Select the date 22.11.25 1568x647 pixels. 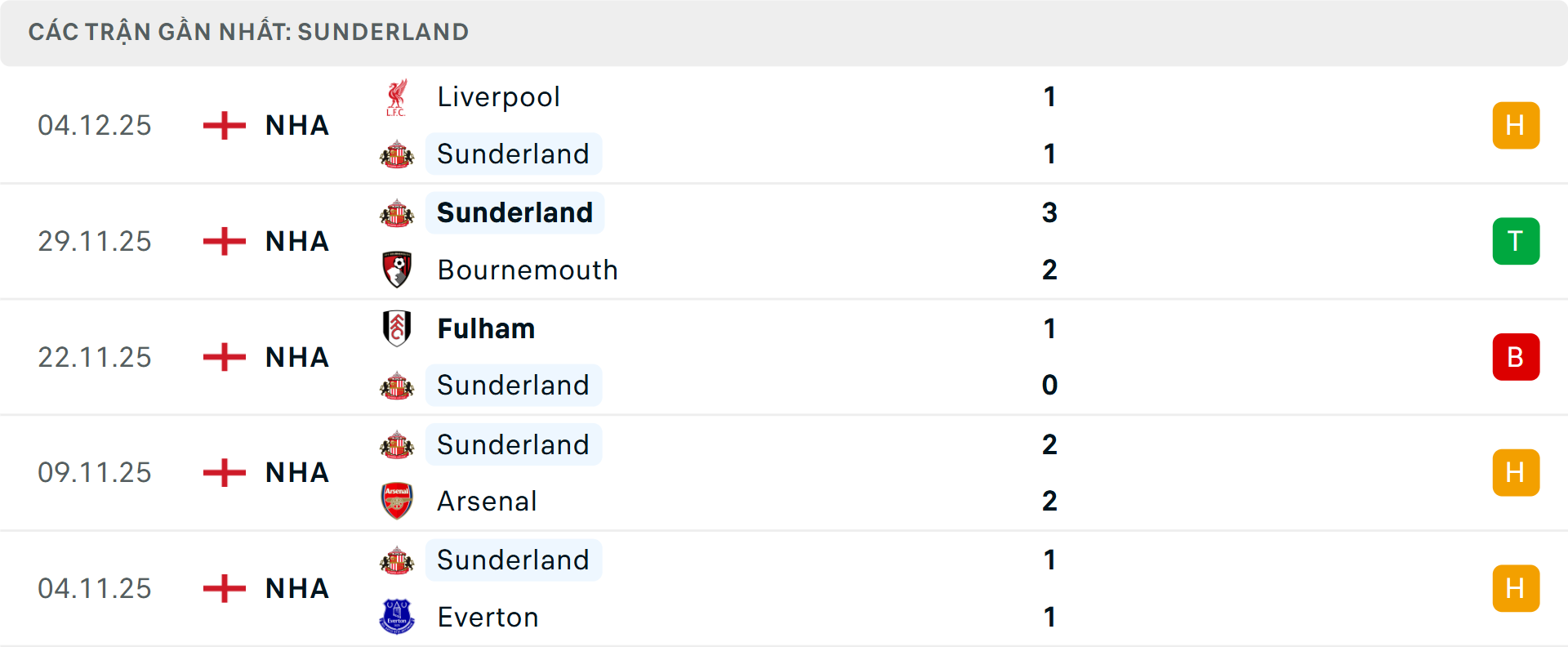tap(95, 357)
